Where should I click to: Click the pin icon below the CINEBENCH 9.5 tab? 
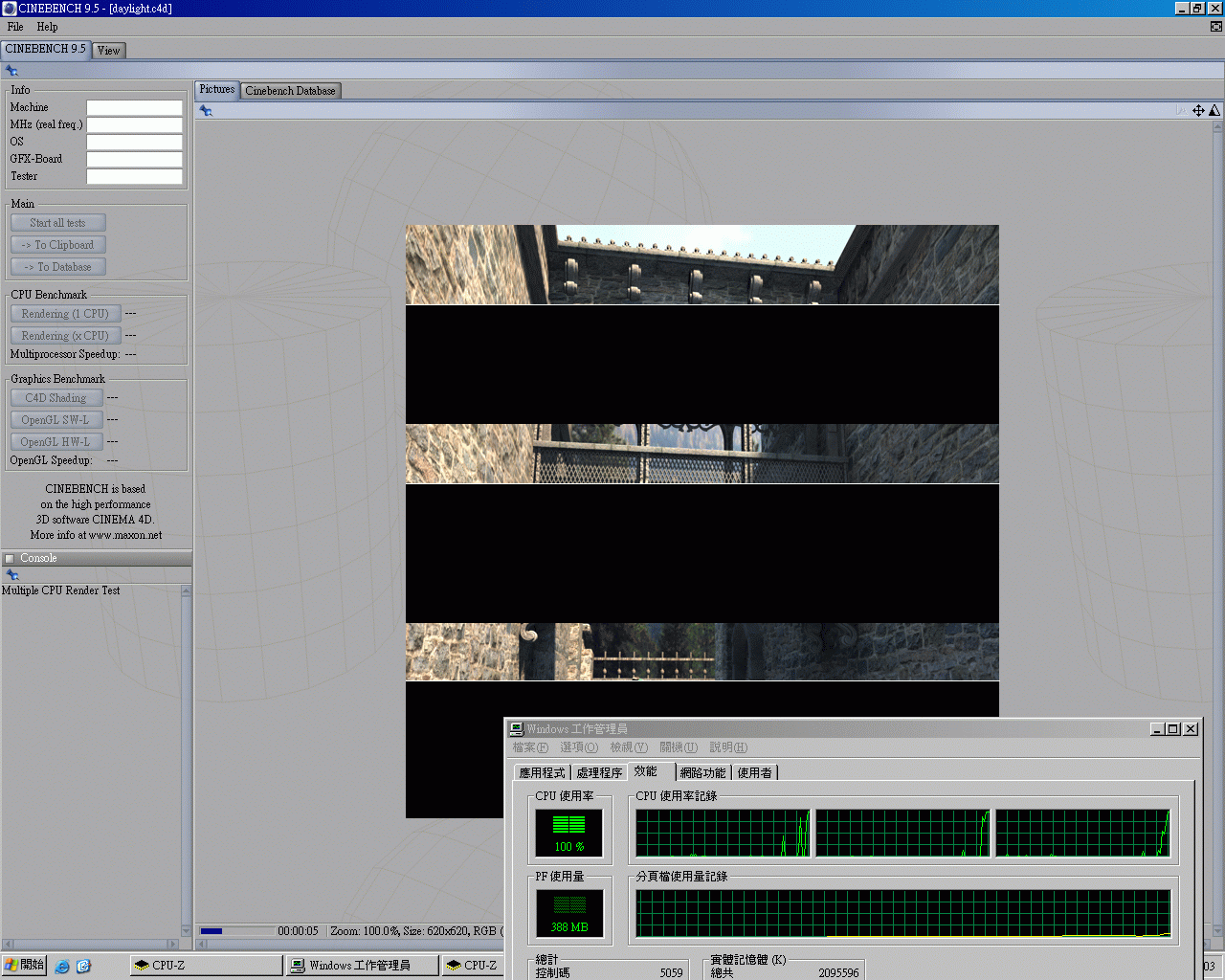click(x=11, y=71)
